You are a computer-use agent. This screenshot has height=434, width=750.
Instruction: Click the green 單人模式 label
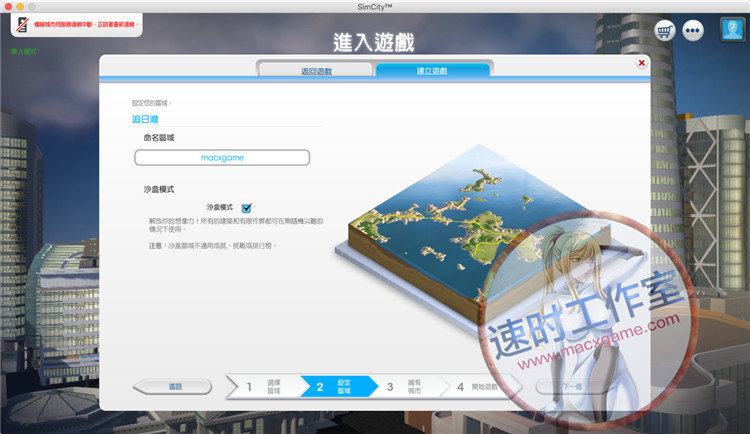click(x=23, y=51)
